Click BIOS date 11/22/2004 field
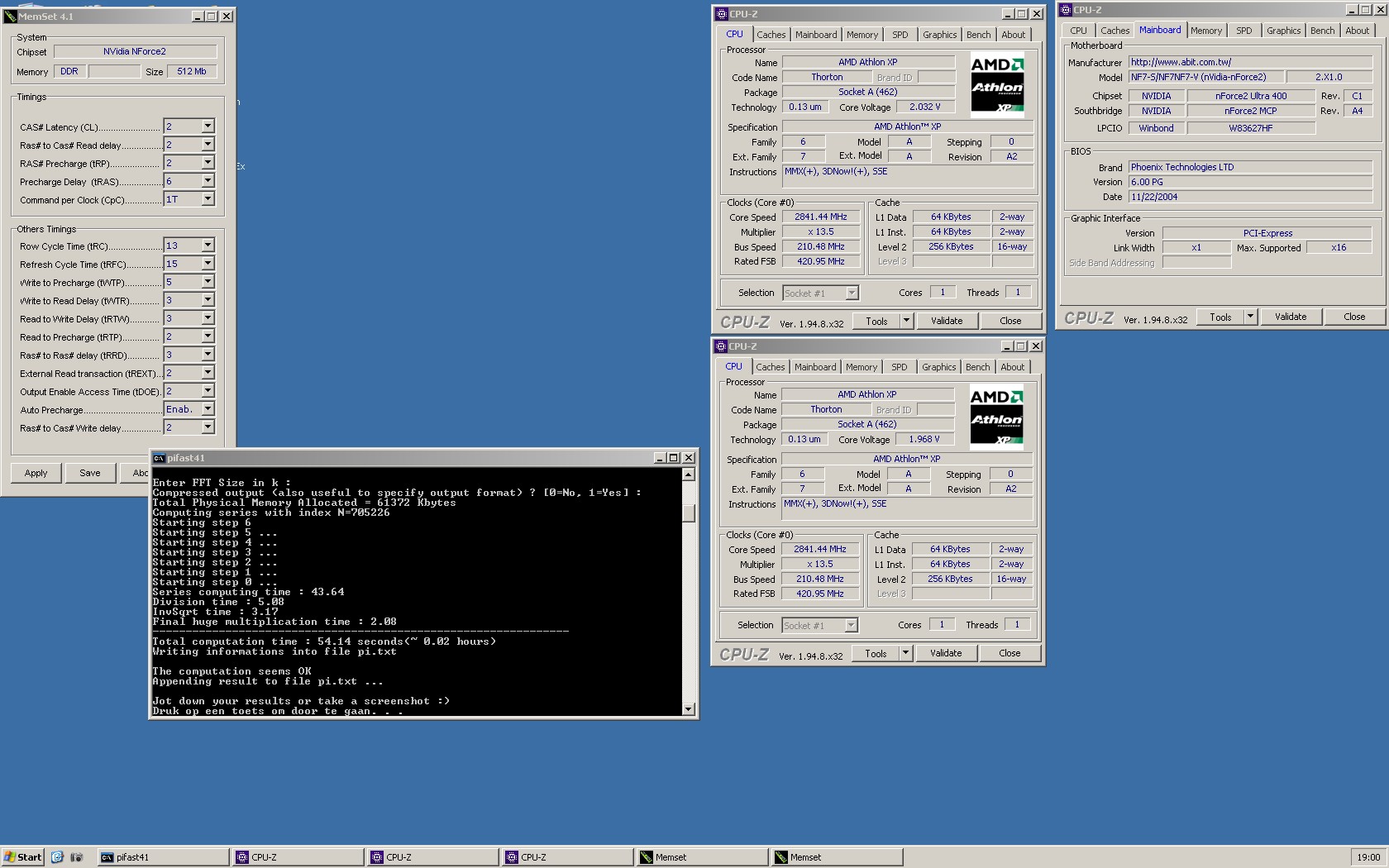The image size is (1389, 868). (x=1250, y=197)
